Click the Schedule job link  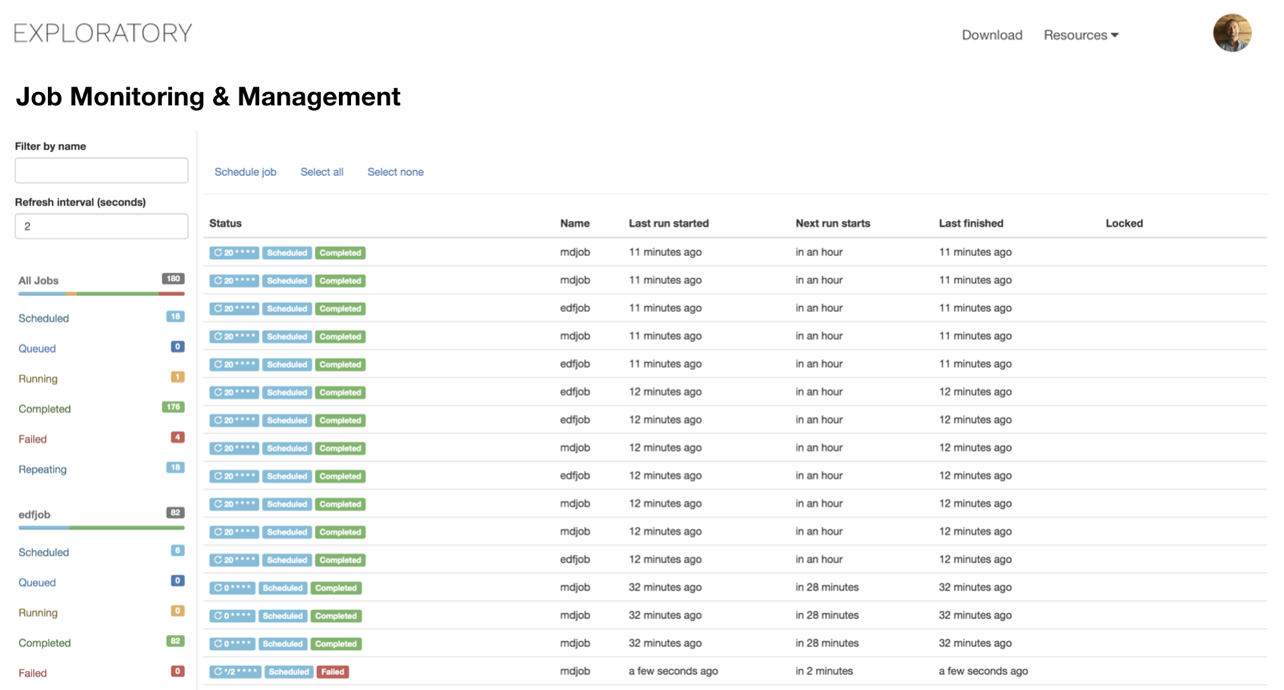pos(245,171)
